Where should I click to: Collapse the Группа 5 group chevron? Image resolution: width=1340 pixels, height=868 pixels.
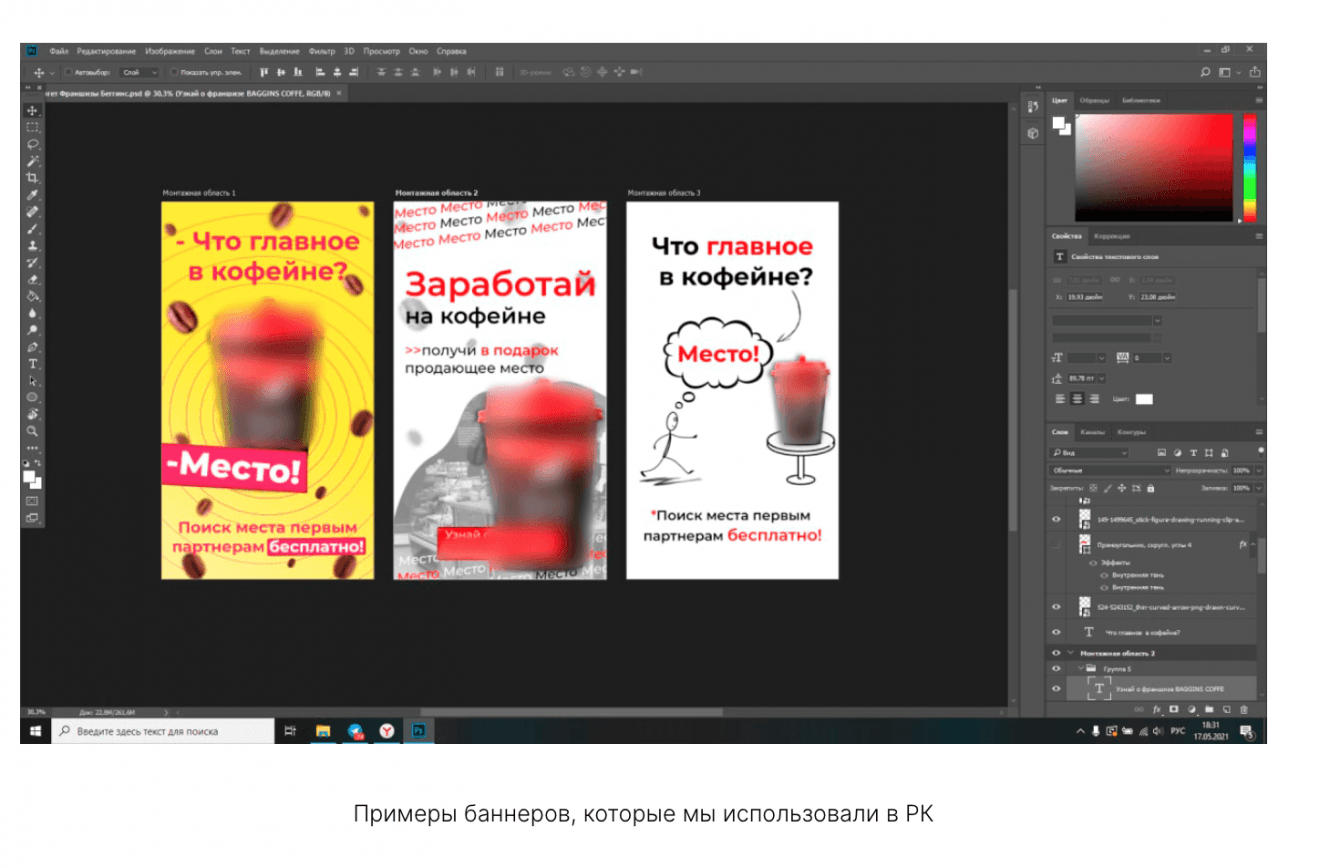[x=1081, y=669]
